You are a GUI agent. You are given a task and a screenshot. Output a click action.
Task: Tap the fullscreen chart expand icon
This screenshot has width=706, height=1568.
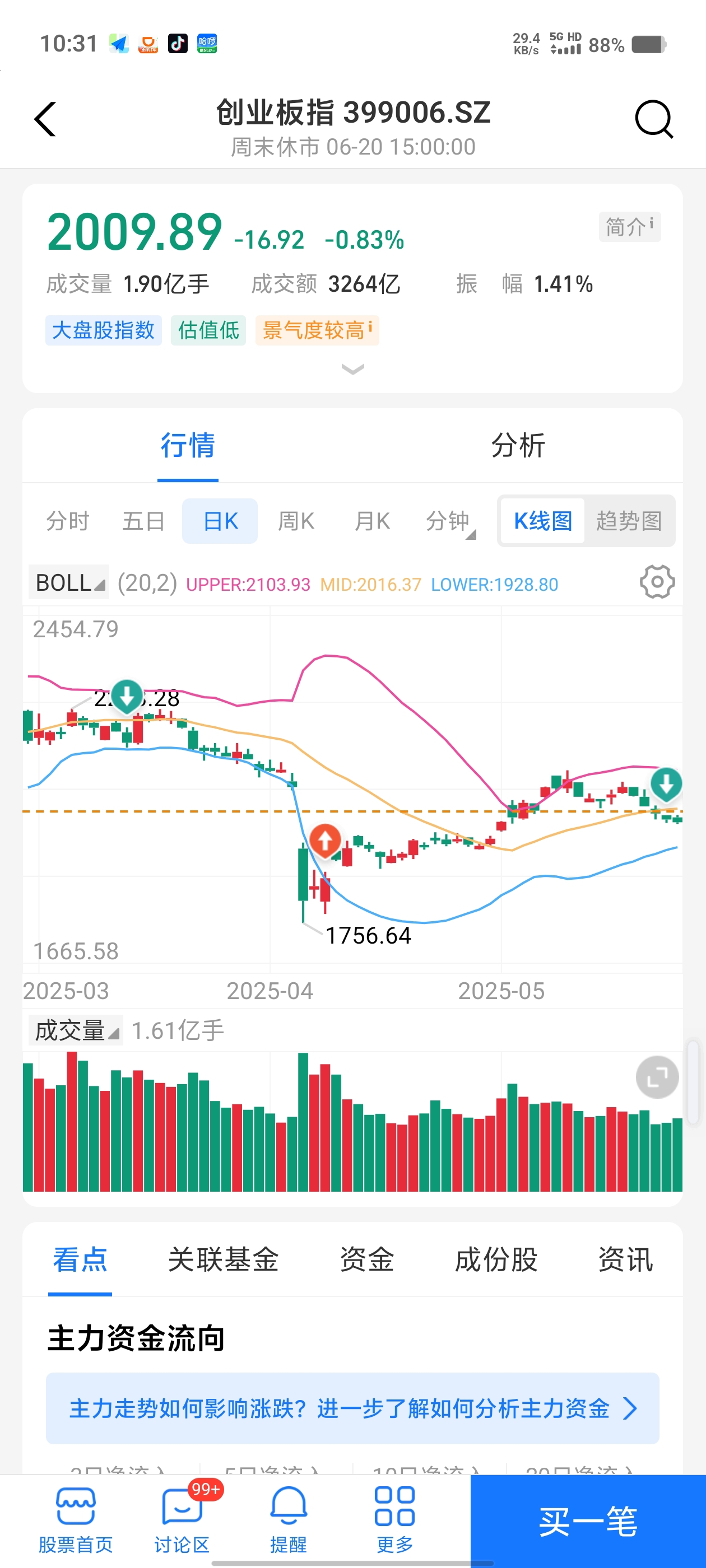657,1077
